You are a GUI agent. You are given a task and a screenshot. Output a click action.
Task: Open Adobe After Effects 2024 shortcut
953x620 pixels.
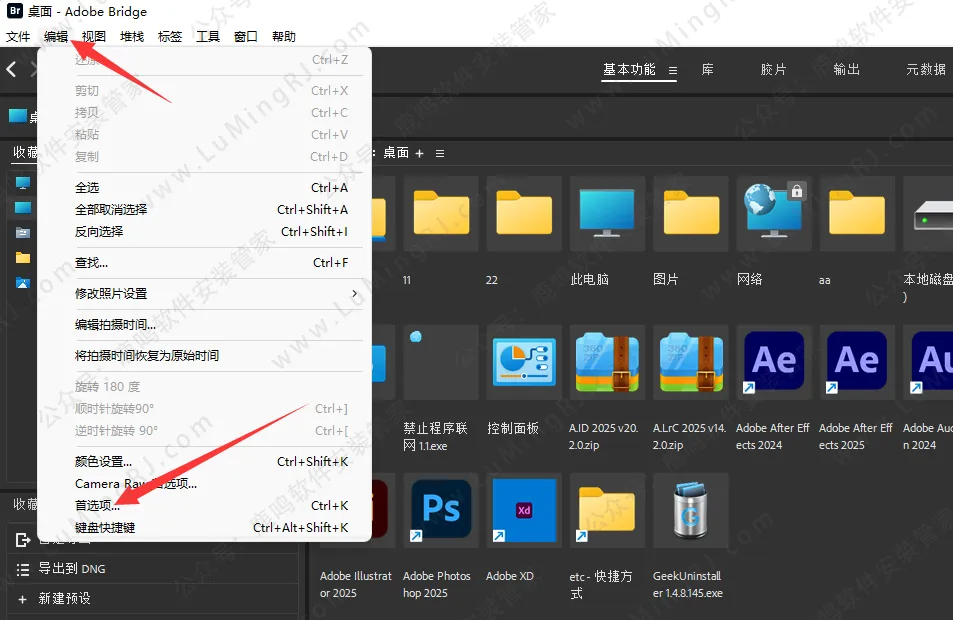tap(773, 361)
